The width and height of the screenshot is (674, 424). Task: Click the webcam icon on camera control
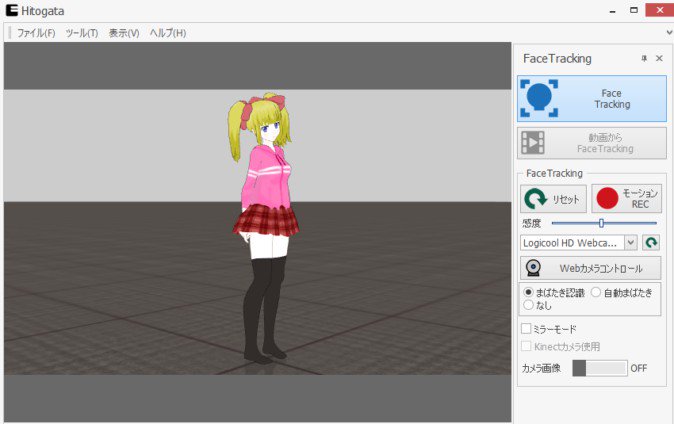point(533,268)
